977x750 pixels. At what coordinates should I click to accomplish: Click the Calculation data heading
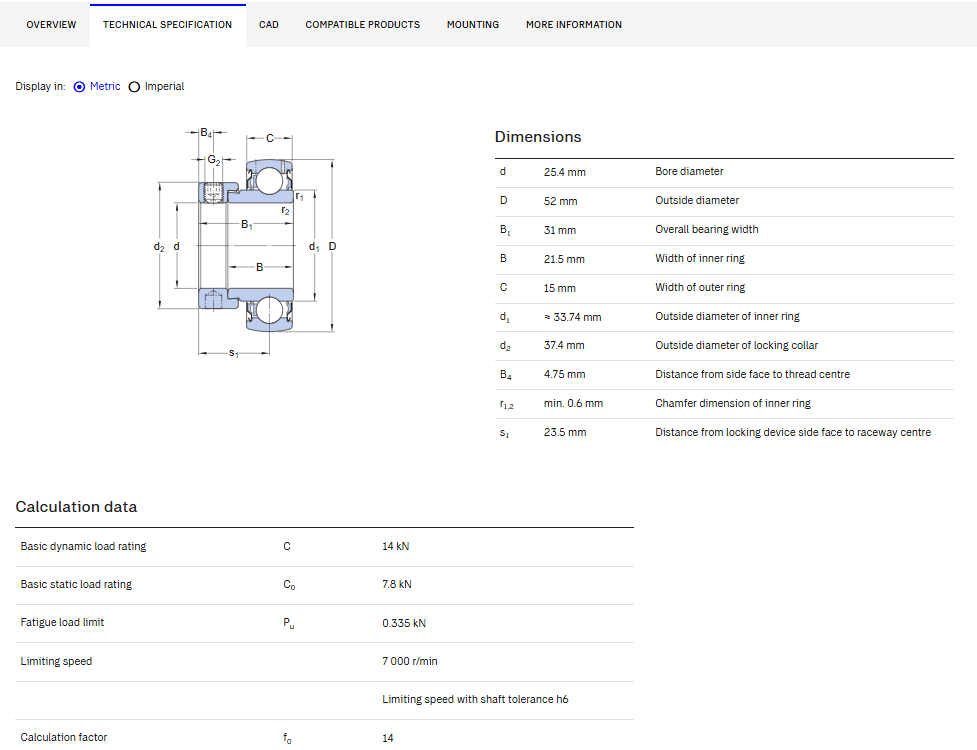[76, 507]
